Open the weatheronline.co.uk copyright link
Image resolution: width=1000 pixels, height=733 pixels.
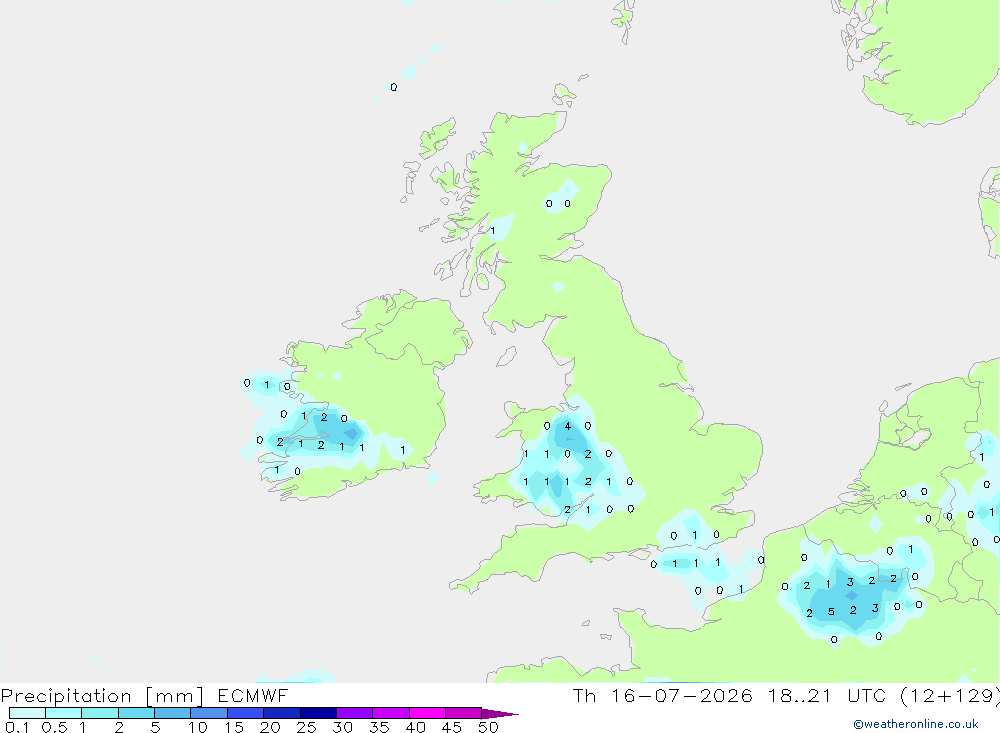[x=916, y=724]
